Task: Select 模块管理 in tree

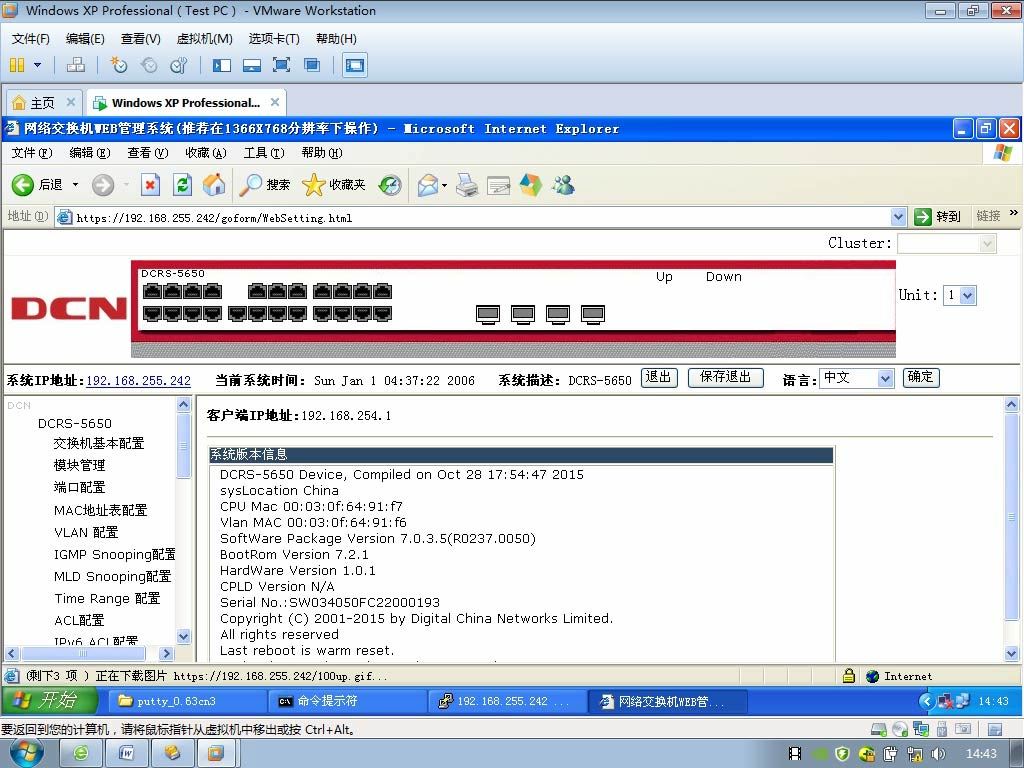Action: click(79, 466)
